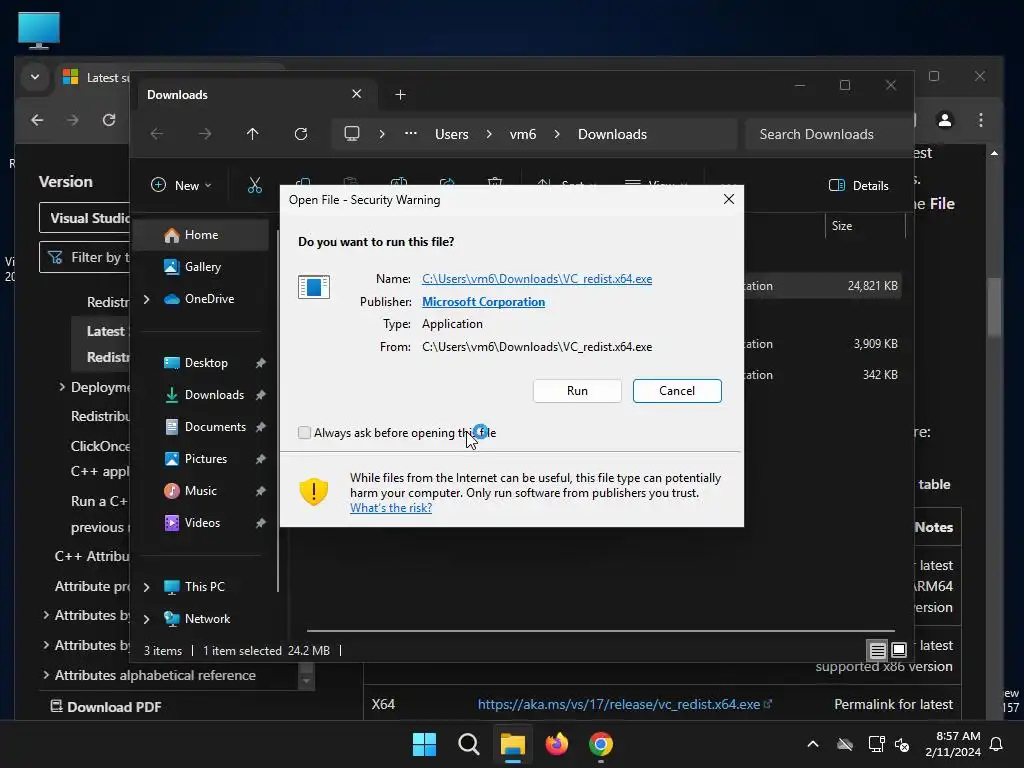Expand the chevron after Users in the breadcrumb
The image size is (1024, 768).
(x=489, y=134)
